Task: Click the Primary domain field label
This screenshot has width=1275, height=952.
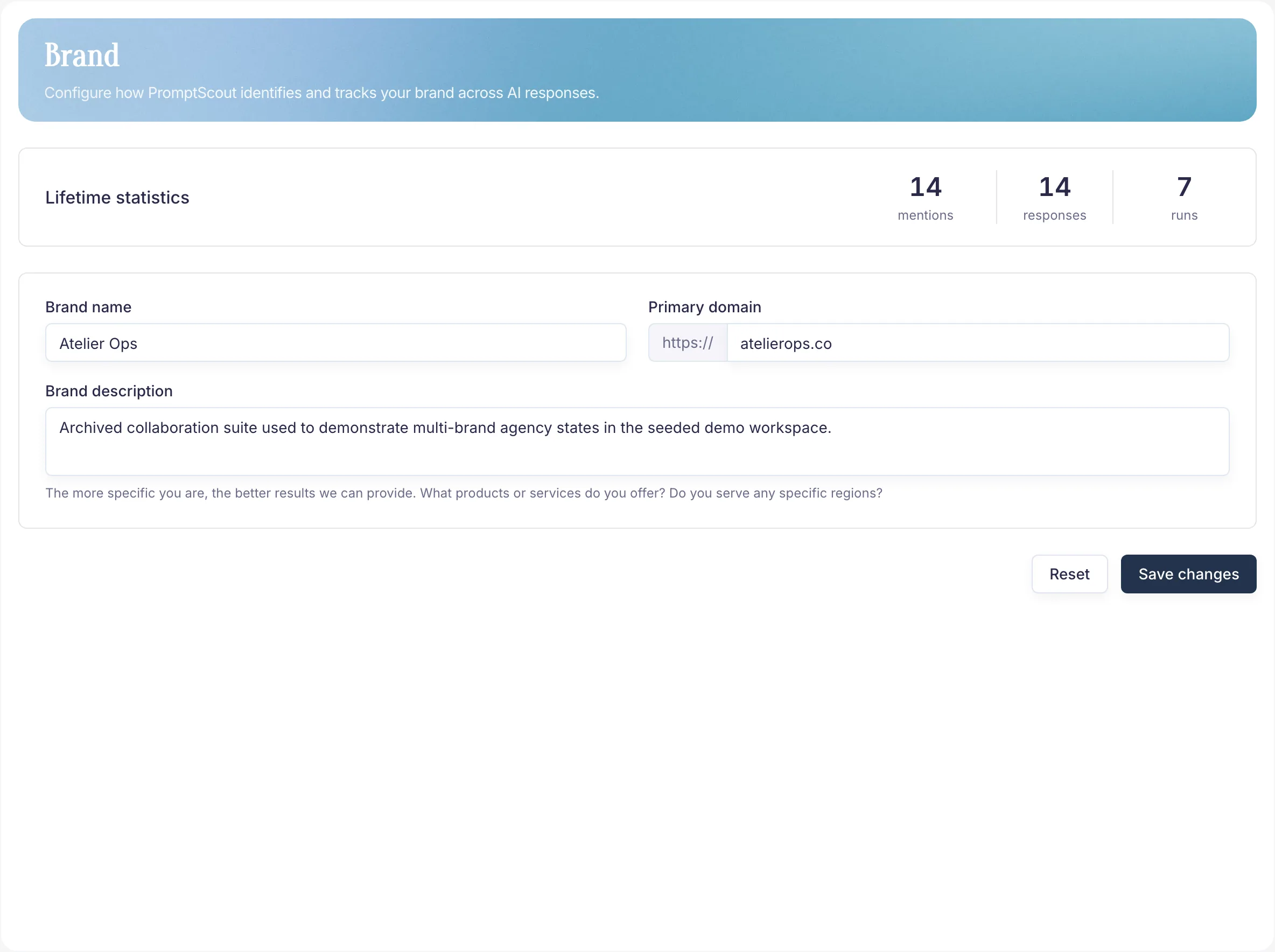Action: [x=705, y=306]
